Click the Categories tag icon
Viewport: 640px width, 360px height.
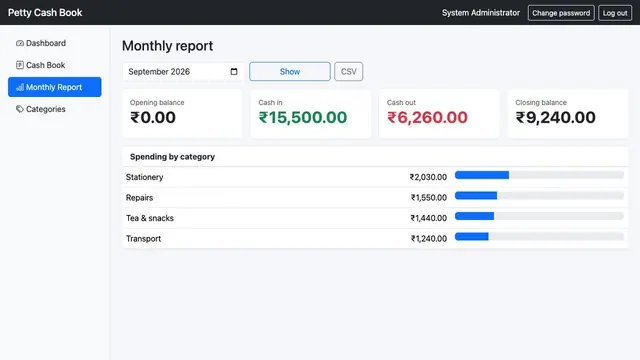coord(20,109)
